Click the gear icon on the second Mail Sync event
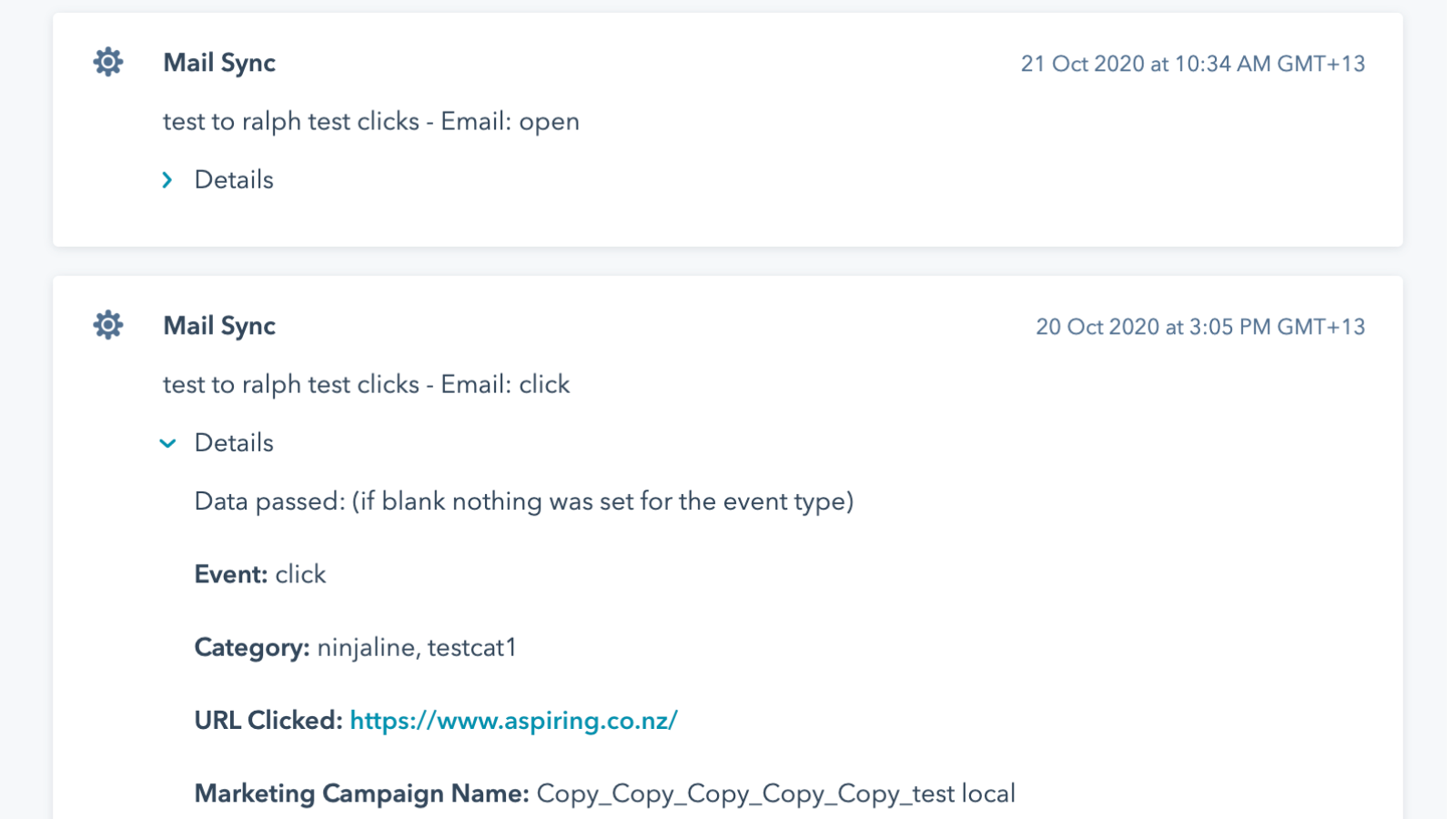Viewport: 1456px width, 819px height. tap(107, 325)
